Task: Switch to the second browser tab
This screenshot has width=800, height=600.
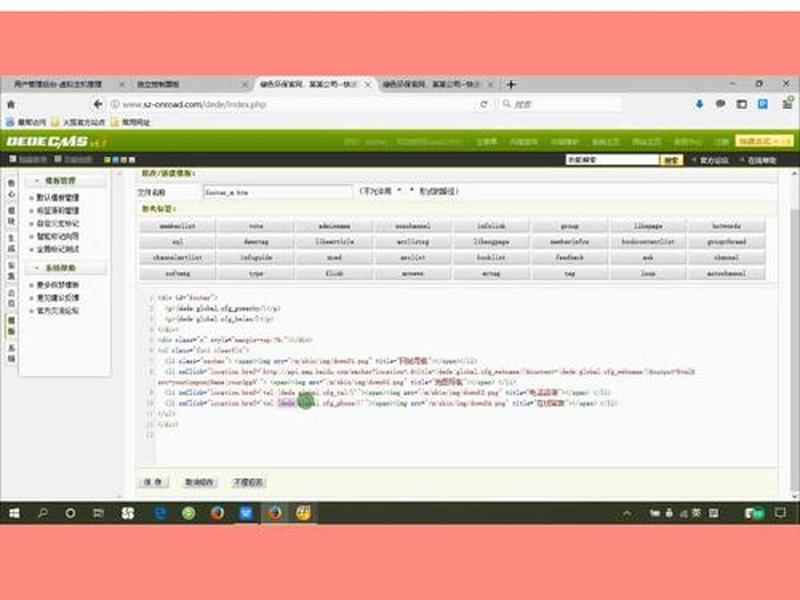Action: [x=190, y=84]
